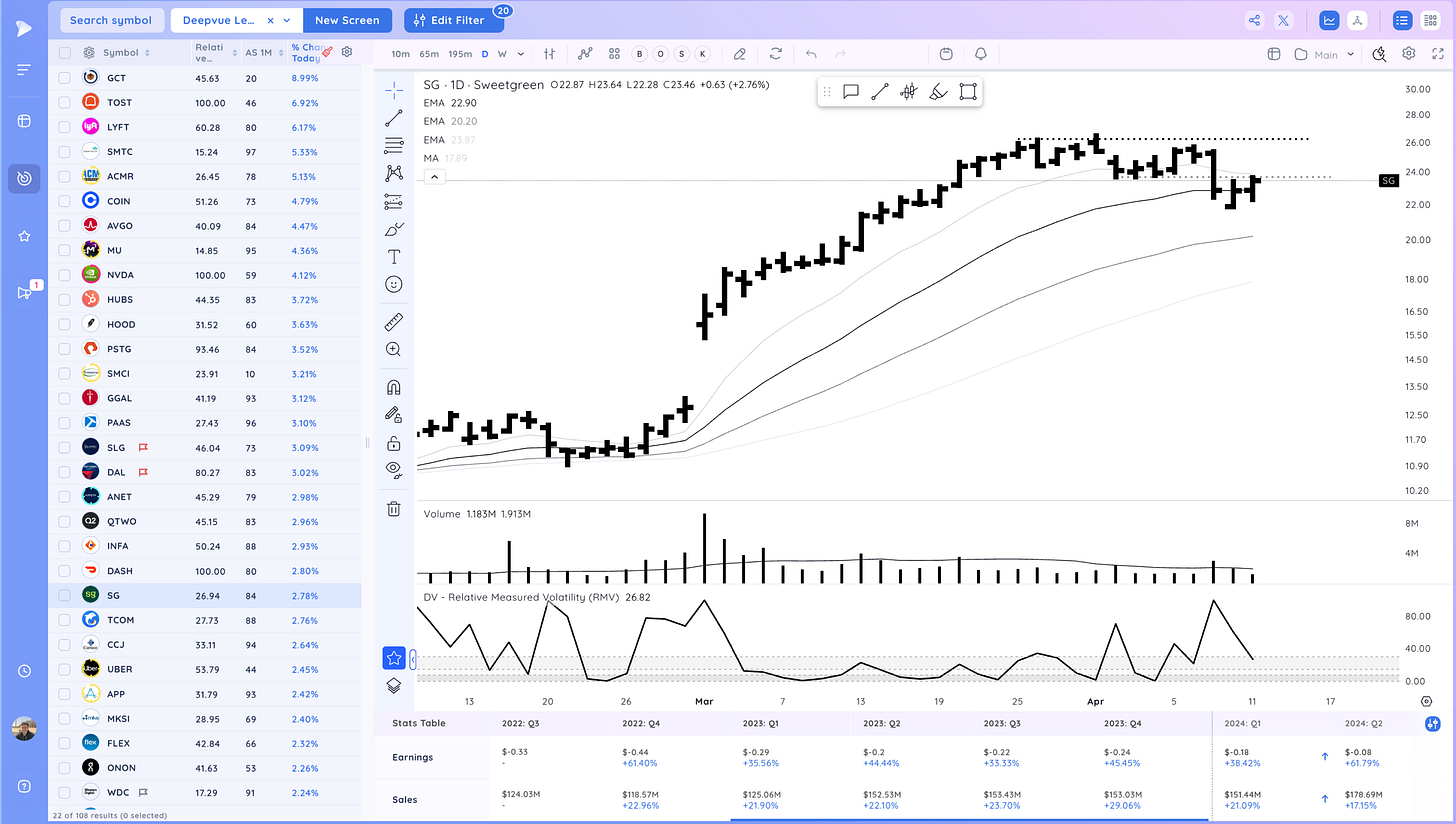1456x824 pixels.
Task: Switch to the chart view button
Action: 1329,20
